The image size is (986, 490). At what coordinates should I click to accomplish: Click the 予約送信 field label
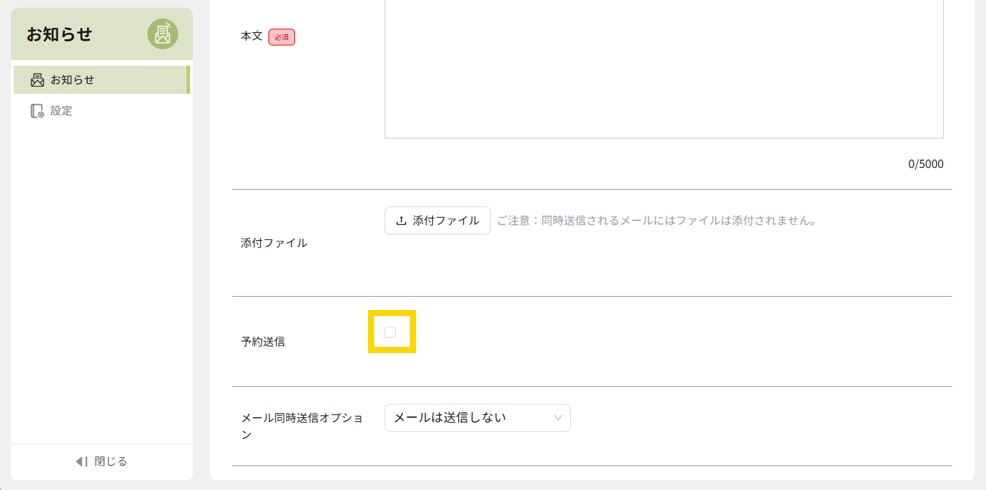tap(263, 342)
